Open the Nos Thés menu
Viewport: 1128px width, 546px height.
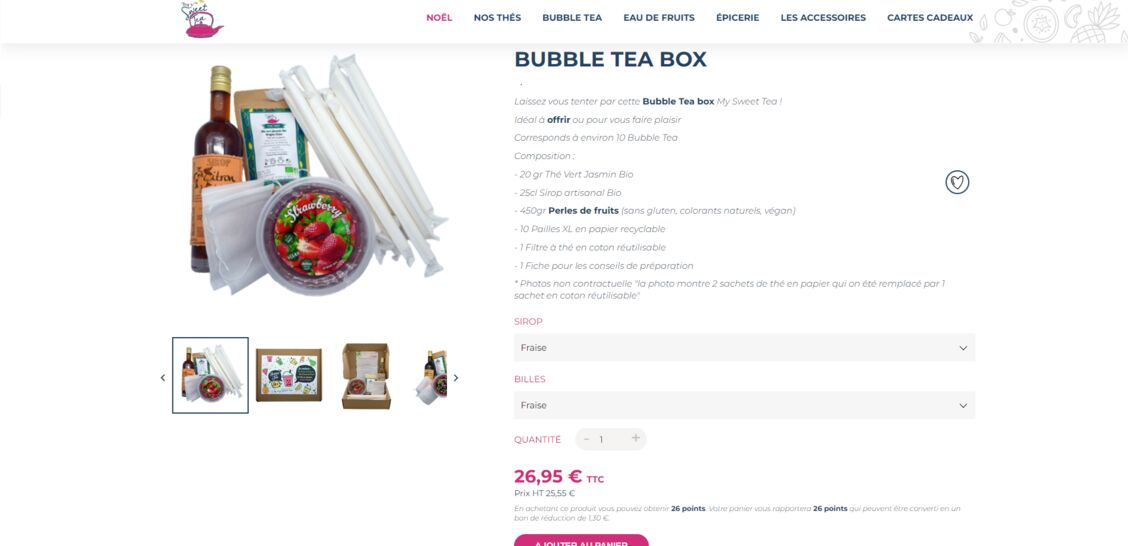(x=497, y=18)
